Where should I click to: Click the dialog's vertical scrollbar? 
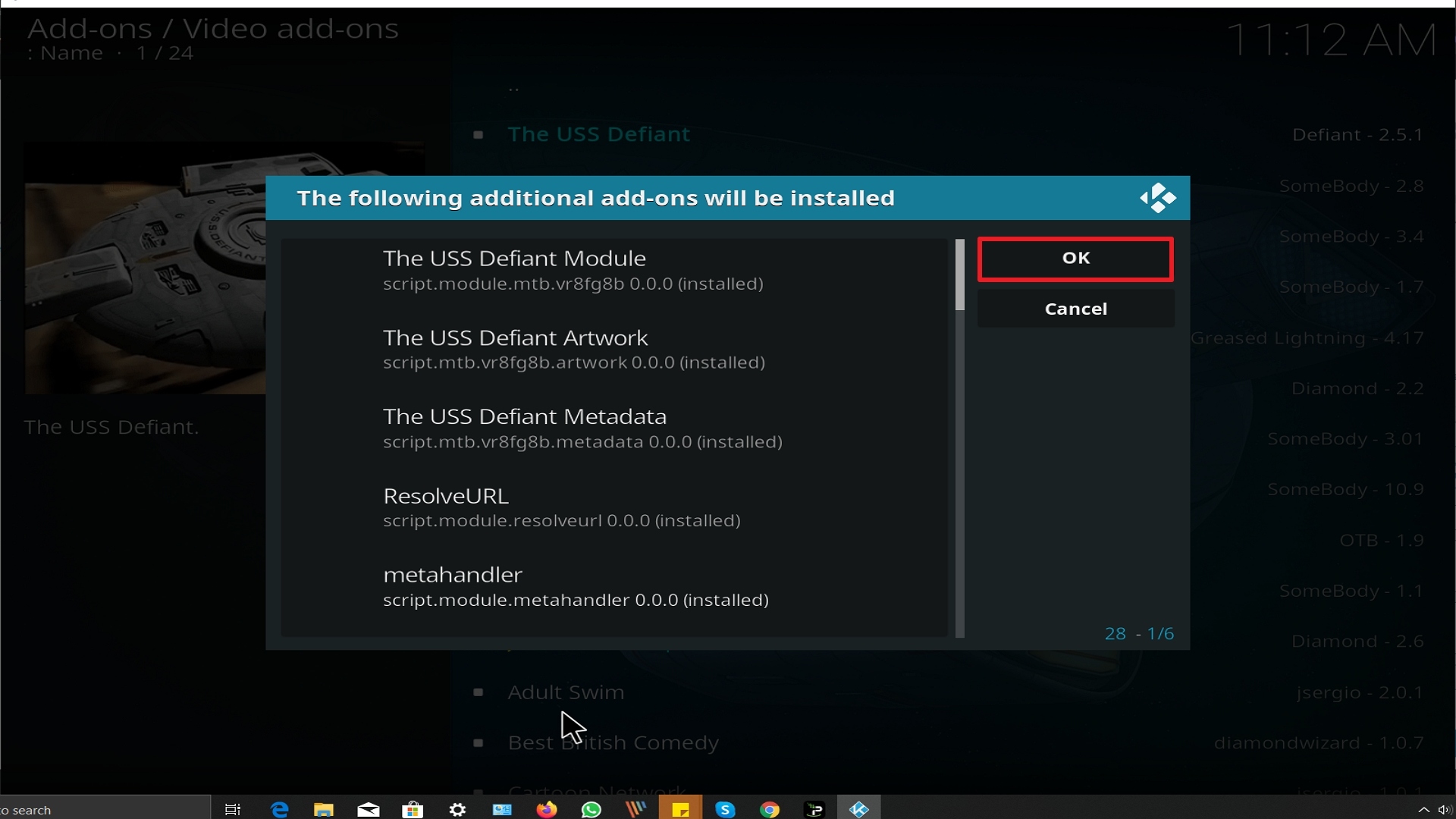click(x=959, y=438)
